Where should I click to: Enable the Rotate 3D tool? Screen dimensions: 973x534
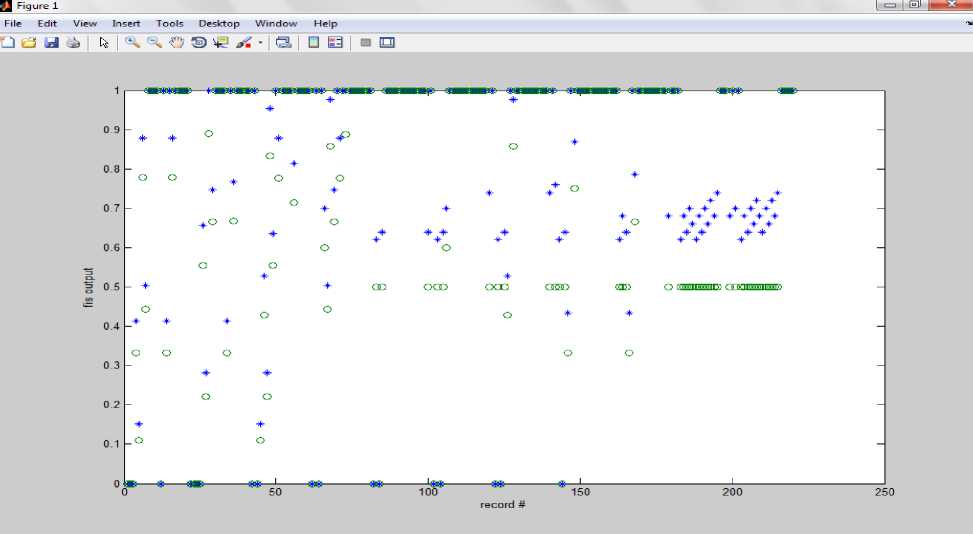pyautogui.click(x=199, y=43)
